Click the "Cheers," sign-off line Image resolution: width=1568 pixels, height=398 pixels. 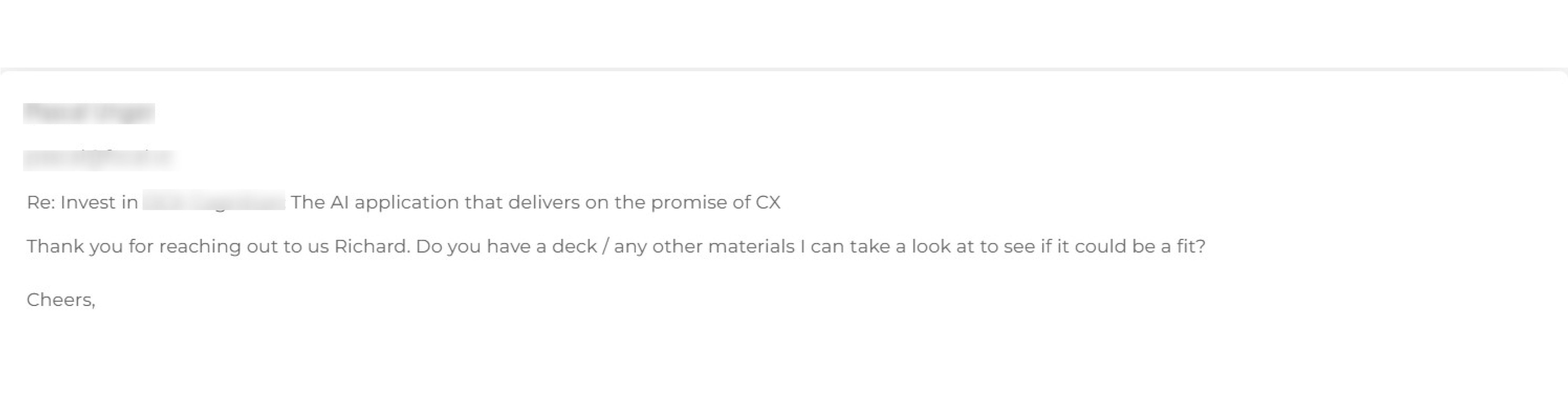coord(61,300)
